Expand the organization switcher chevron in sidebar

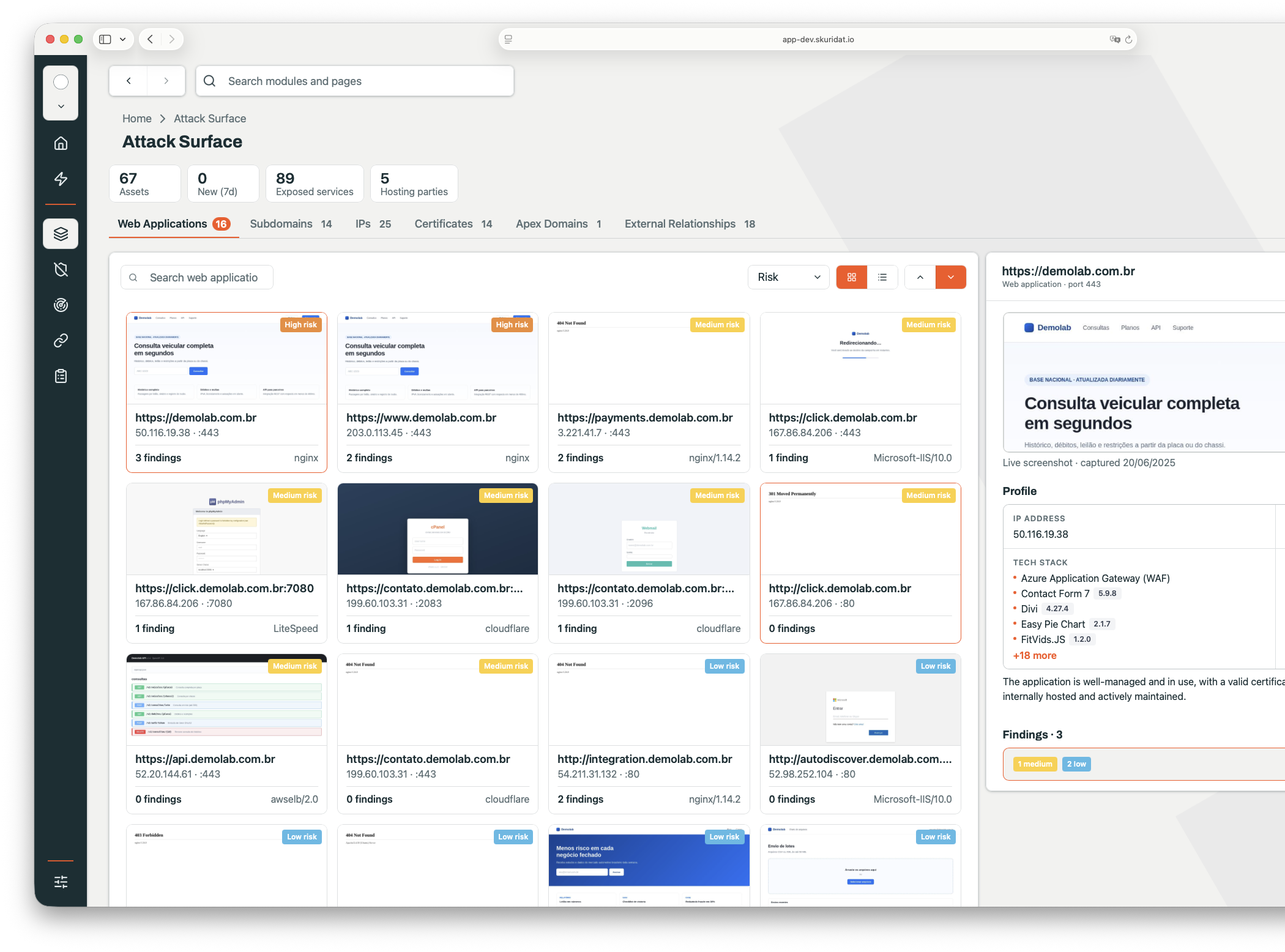61,106
